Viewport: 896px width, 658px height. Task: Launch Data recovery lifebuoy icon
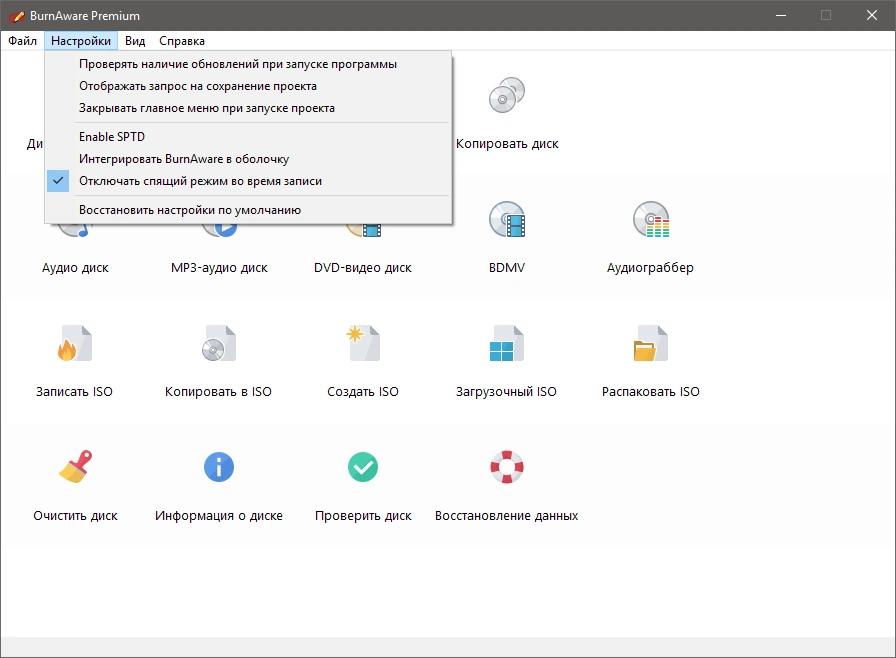(x=507, y=467)
